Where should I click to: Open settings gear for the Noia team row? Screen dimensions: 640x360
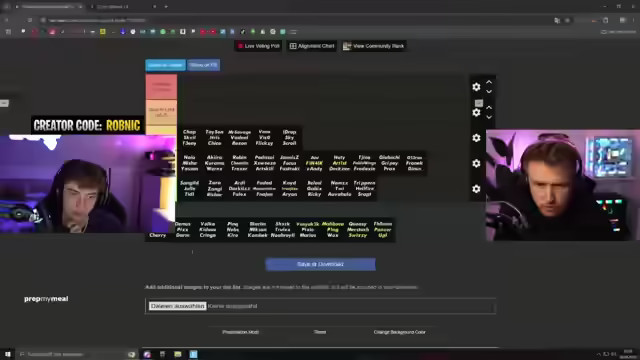pyautogui.click(x=476, y=164)
